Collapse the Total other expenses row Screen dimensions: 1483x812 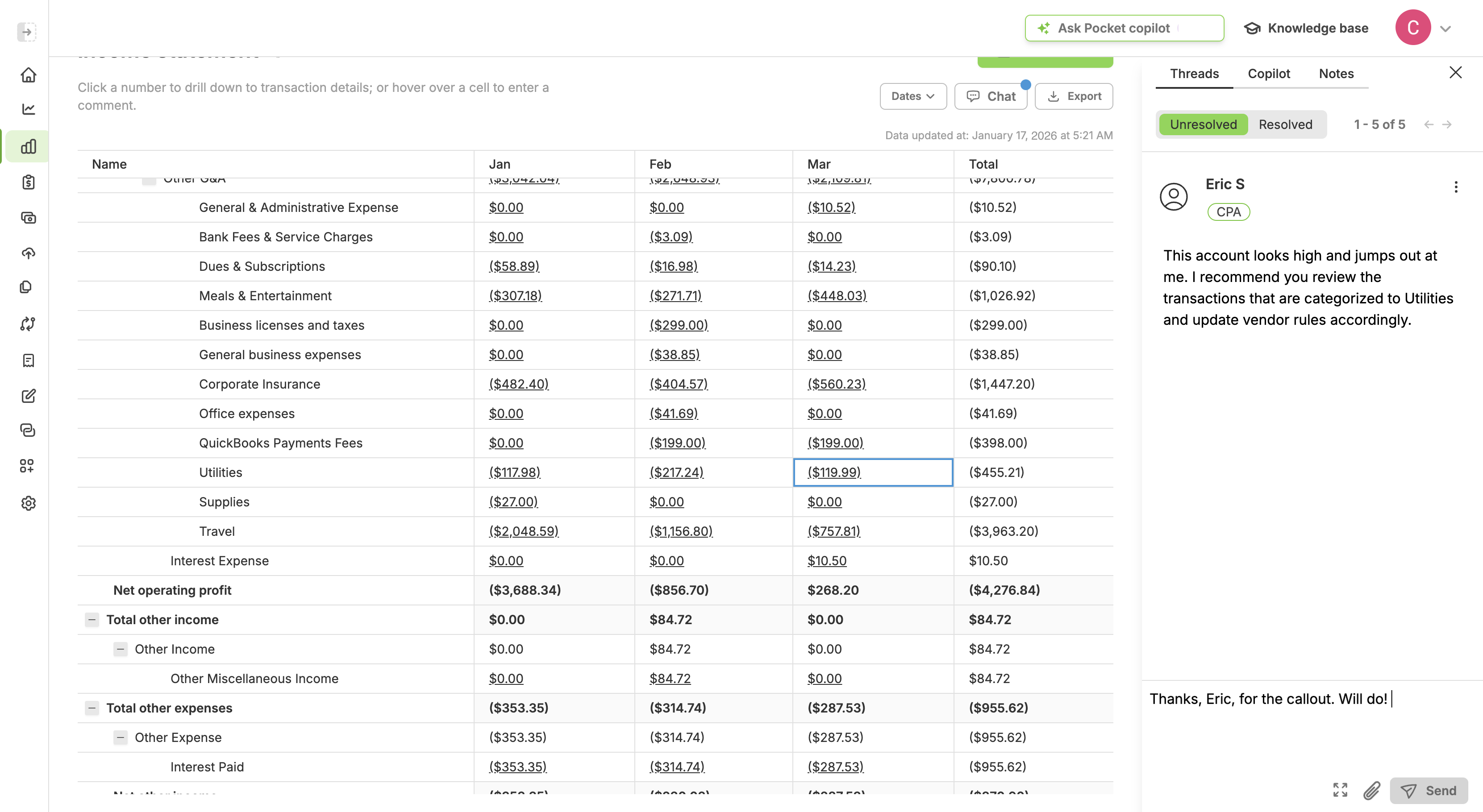[92, 708]
